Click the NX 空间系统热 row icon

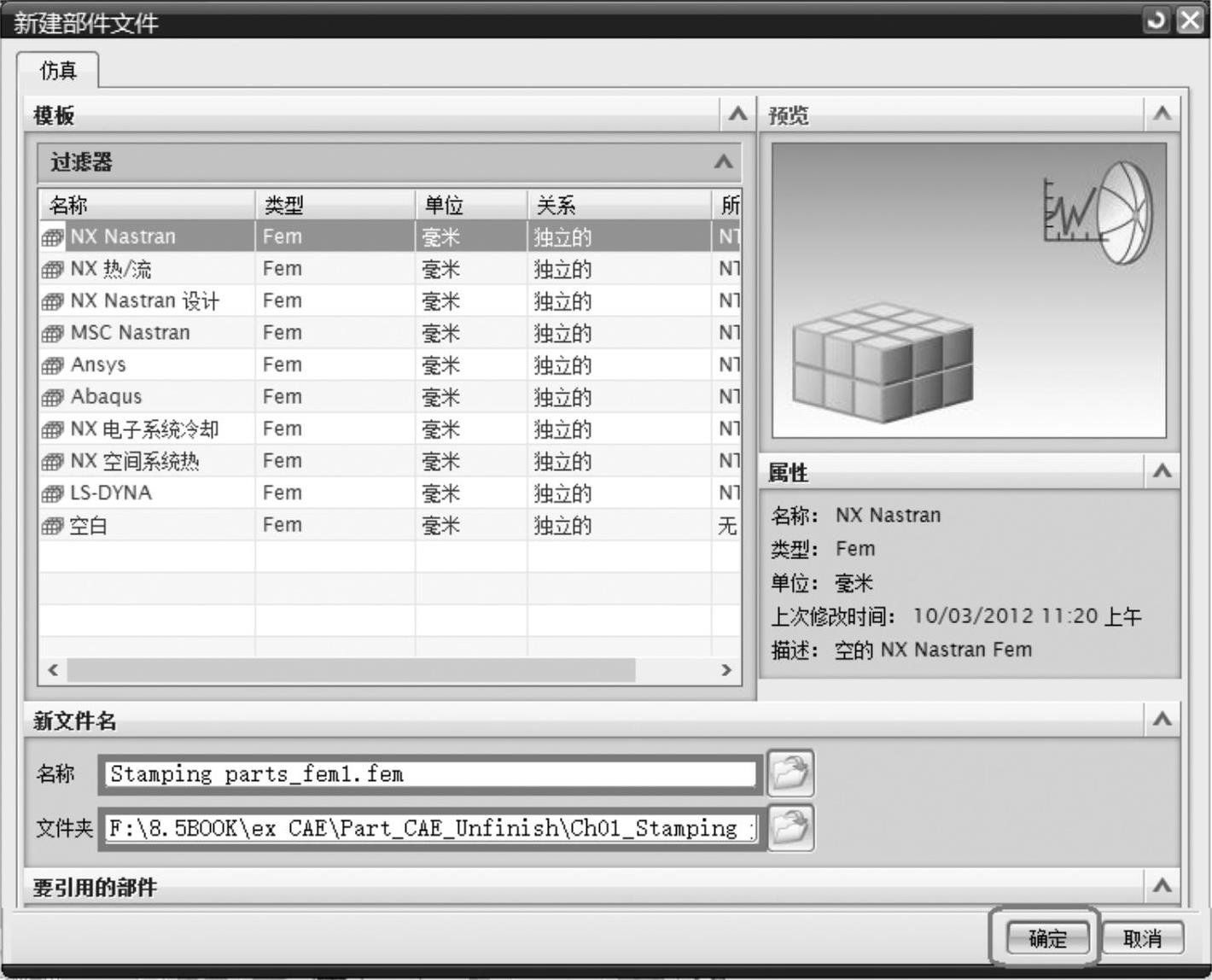53,462
